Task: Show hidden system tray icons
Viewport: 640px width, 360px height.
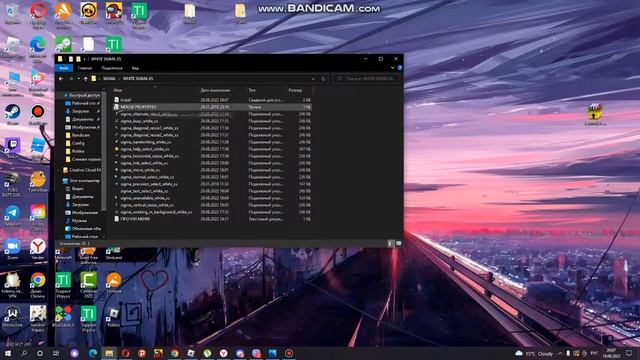Action: (560, 353)
